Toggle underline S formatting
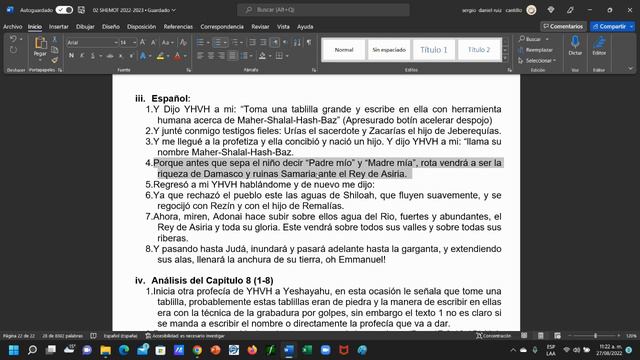Image resolution: width=640 pixels, height=360 pixels. pyautogui.click(x=93, y=56)
